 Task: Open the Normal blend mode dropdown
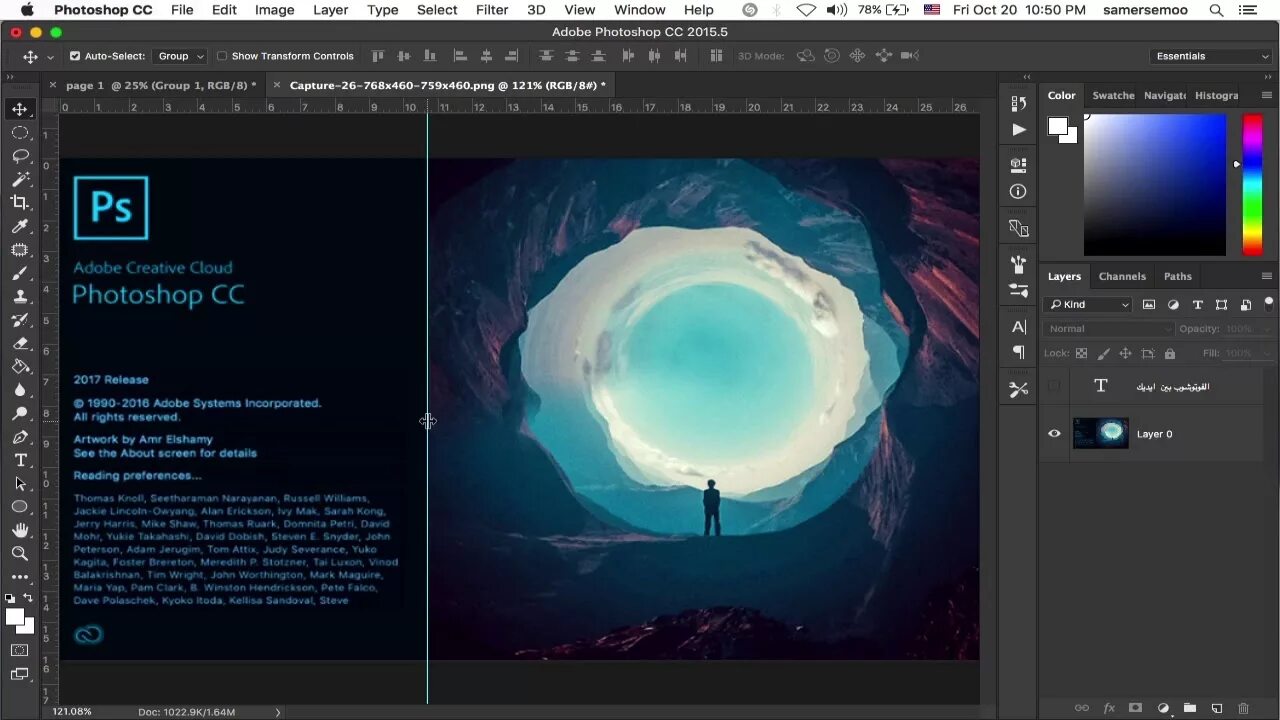pyautogui.click(x=1109, y=328)
